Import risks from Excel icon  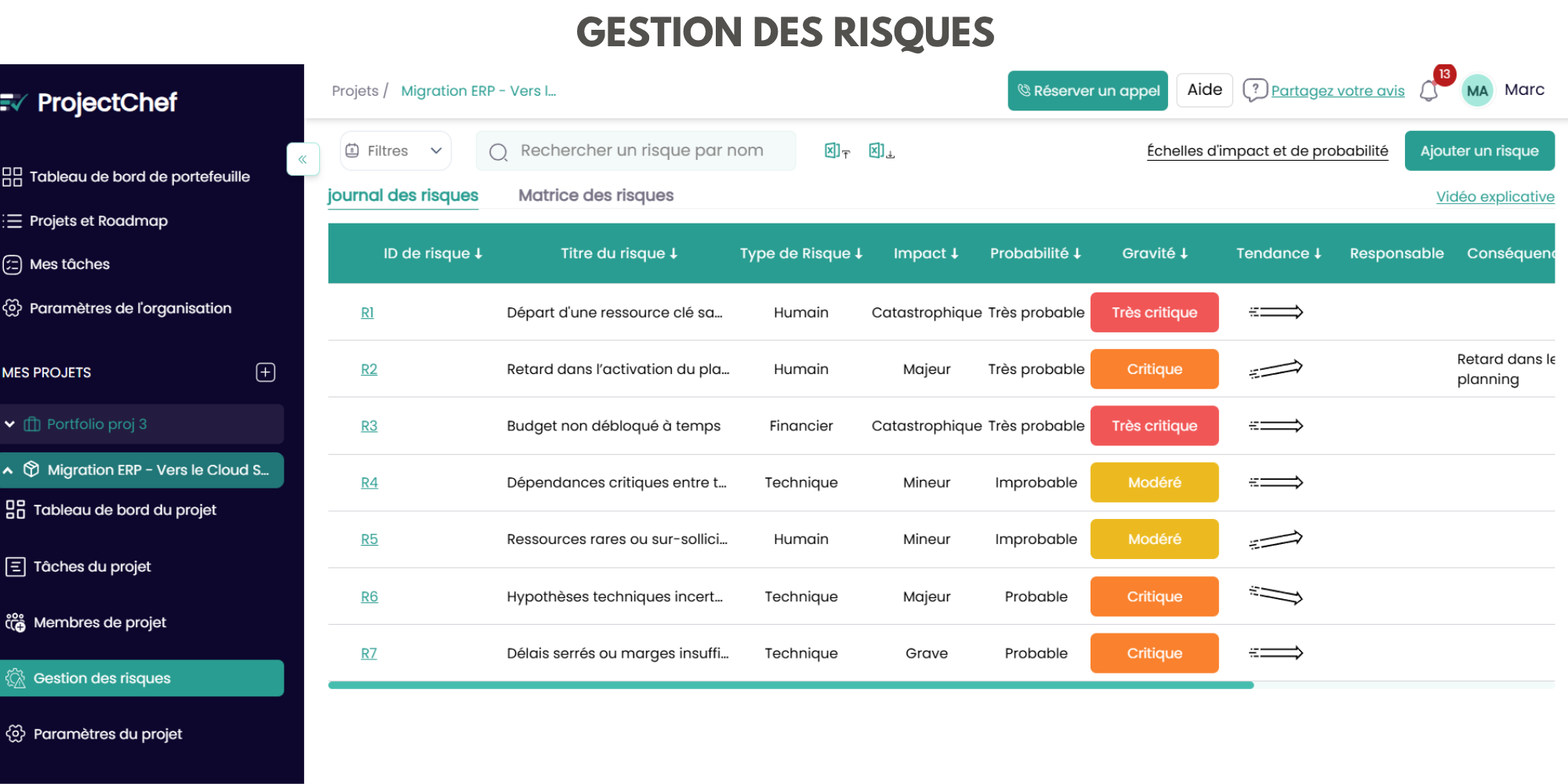(837, 151)
